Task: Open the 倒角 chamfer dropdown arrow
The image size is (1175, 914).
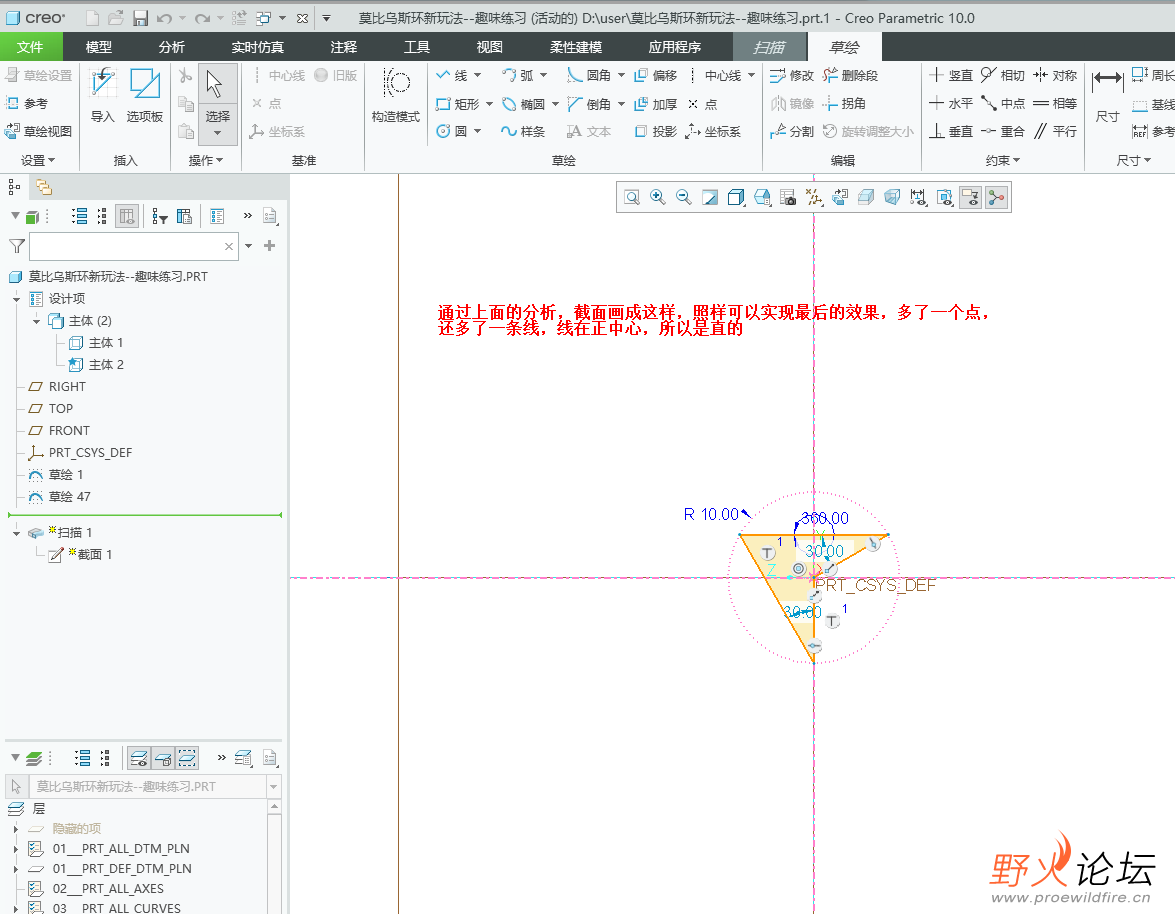Action: coord(621,103)
